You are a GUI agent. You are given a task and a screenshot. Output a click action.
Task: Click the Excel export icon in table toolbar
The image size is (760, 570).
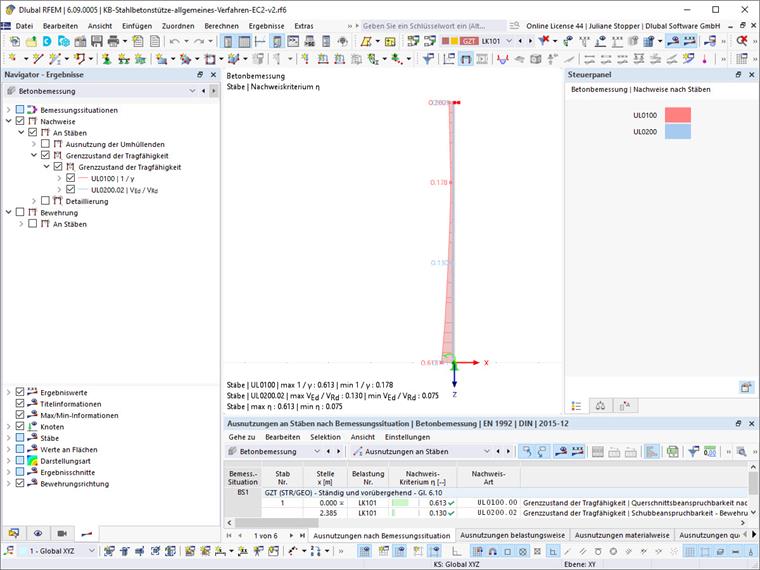click(x=672, y=452)
